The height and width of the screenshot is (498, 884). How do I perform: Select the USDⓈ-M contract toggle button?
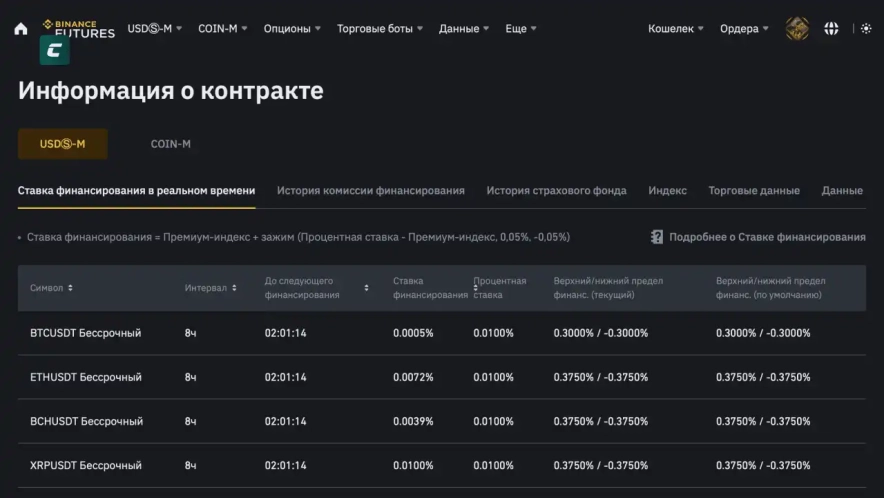coord(63,144)
